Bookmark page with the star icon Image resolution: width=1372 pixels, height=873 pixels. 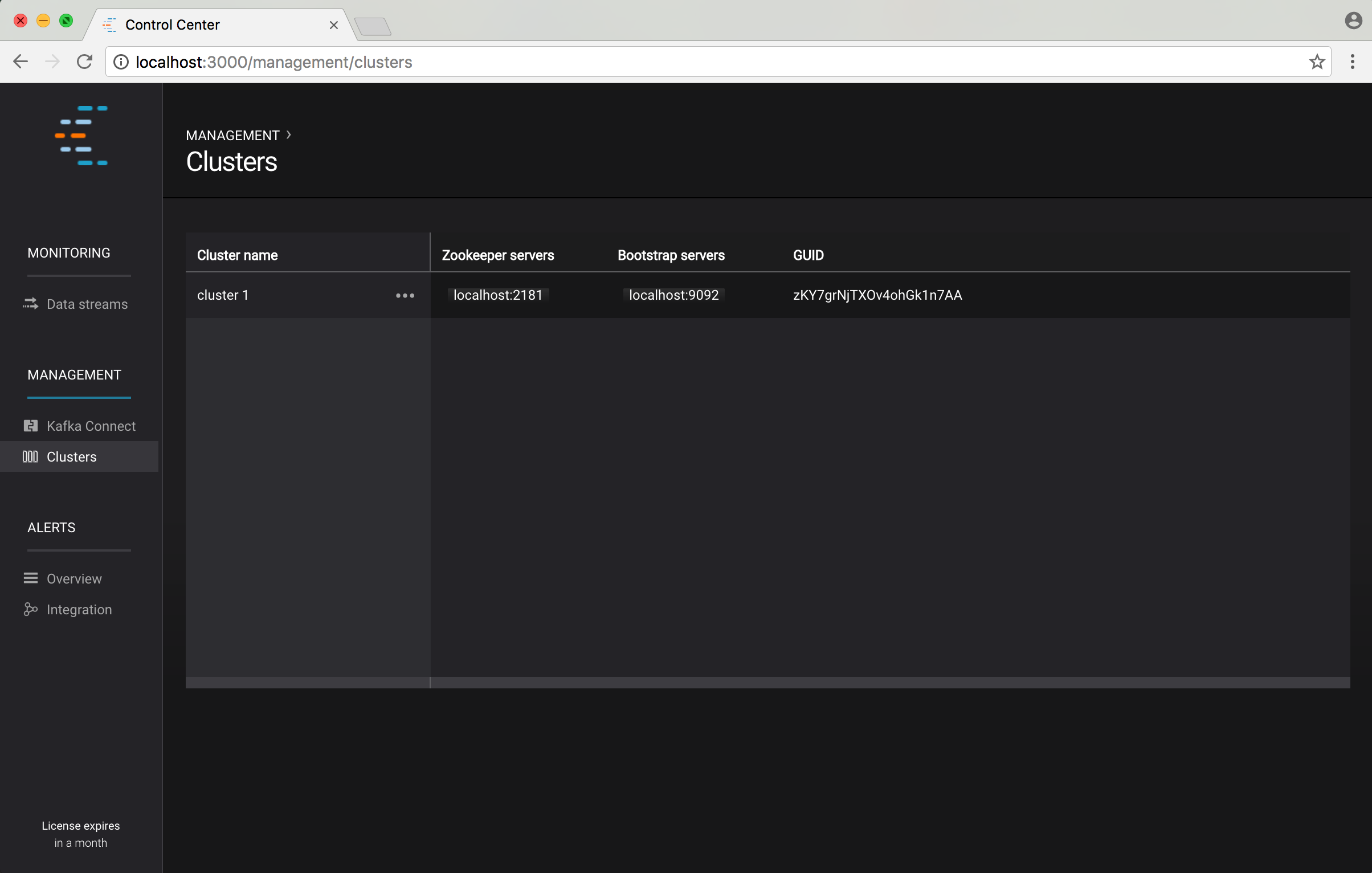click(x=1317, y=62)
